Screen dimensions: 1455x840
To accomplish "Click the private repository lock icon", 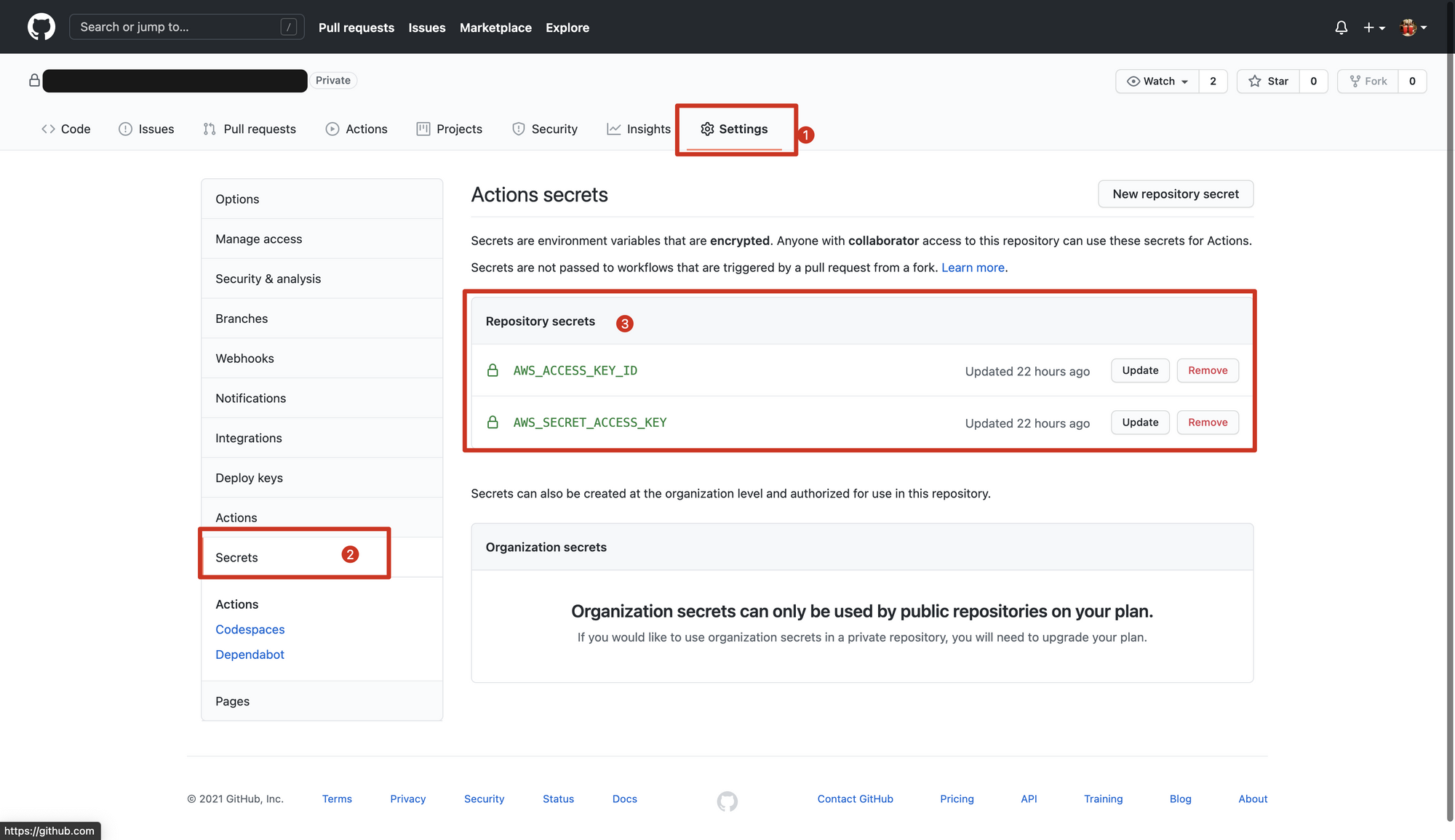I will coord(34,81).
